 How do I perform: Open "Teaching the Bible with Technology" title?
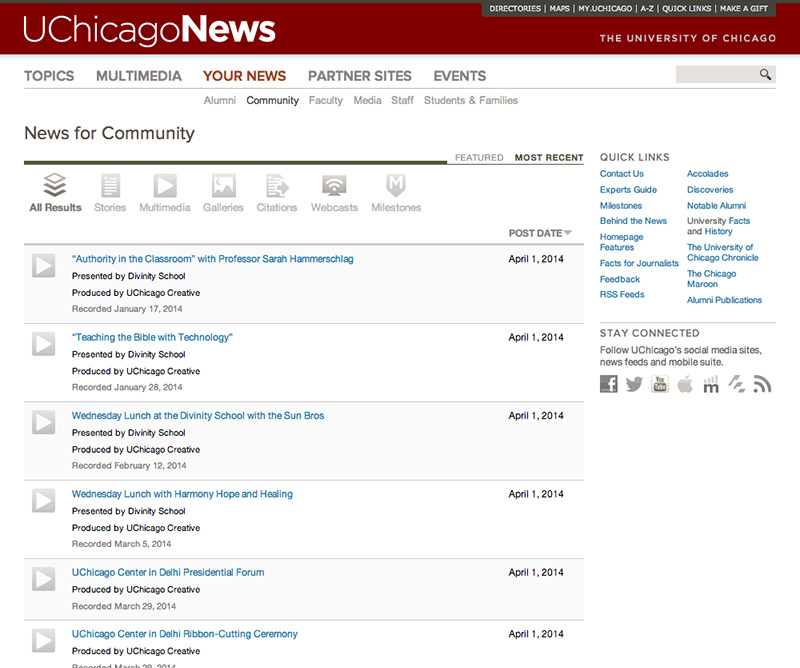(x=153, y=337)
